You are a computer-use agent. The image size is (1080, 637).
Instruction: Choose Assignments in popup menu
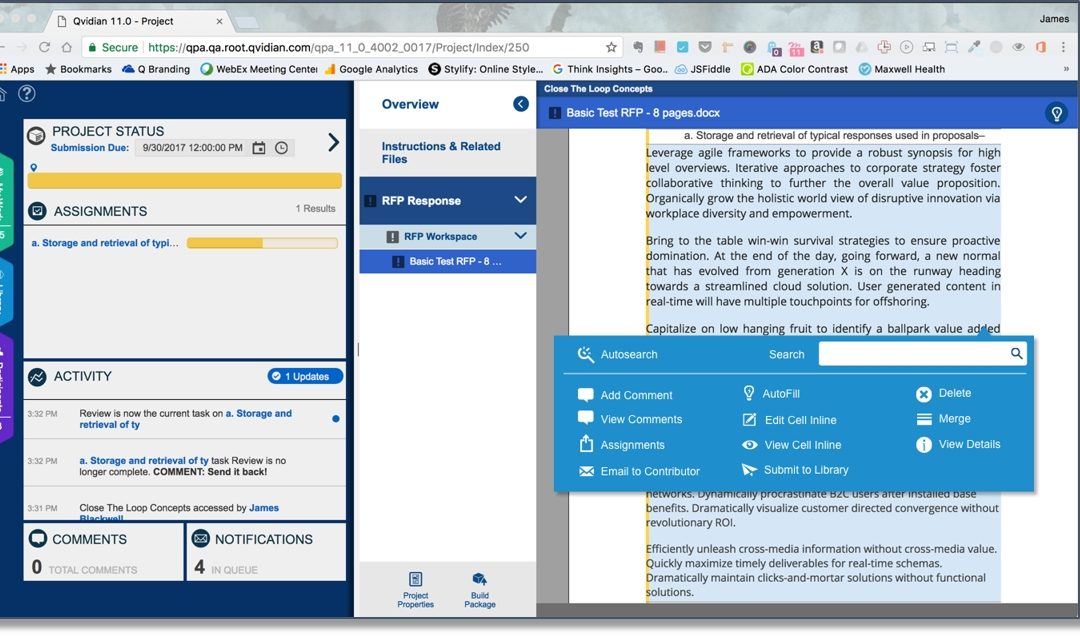point(621,445)
